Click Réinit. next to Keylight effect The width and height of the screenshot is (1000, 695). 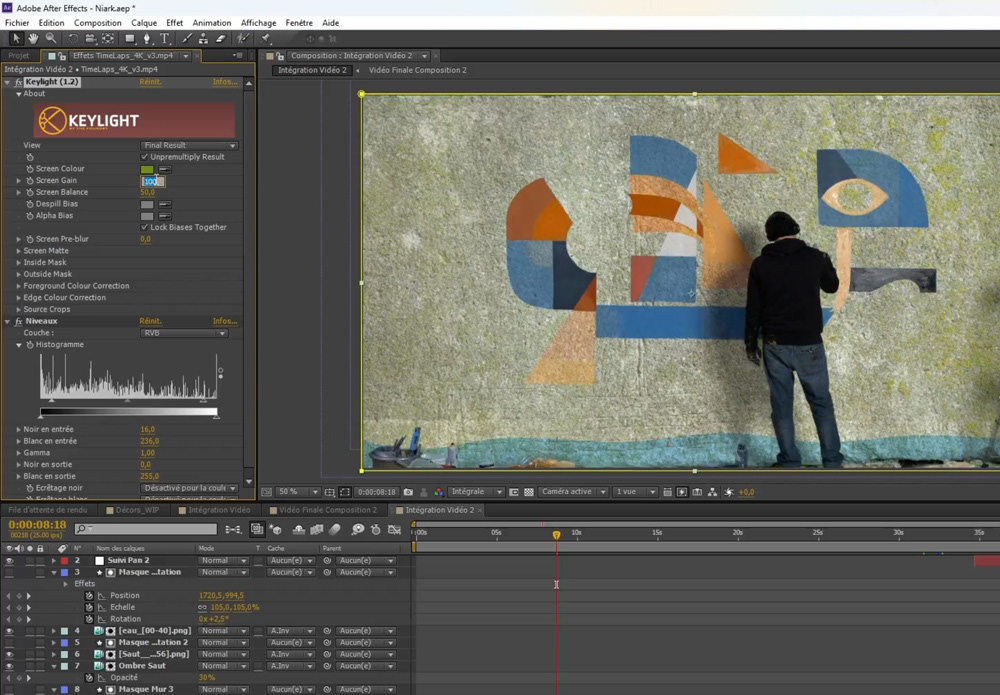150,82
